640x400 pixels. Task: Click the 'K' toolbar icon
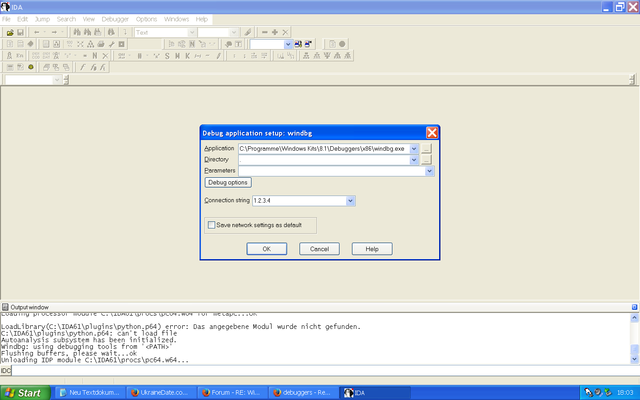point(187,56)
